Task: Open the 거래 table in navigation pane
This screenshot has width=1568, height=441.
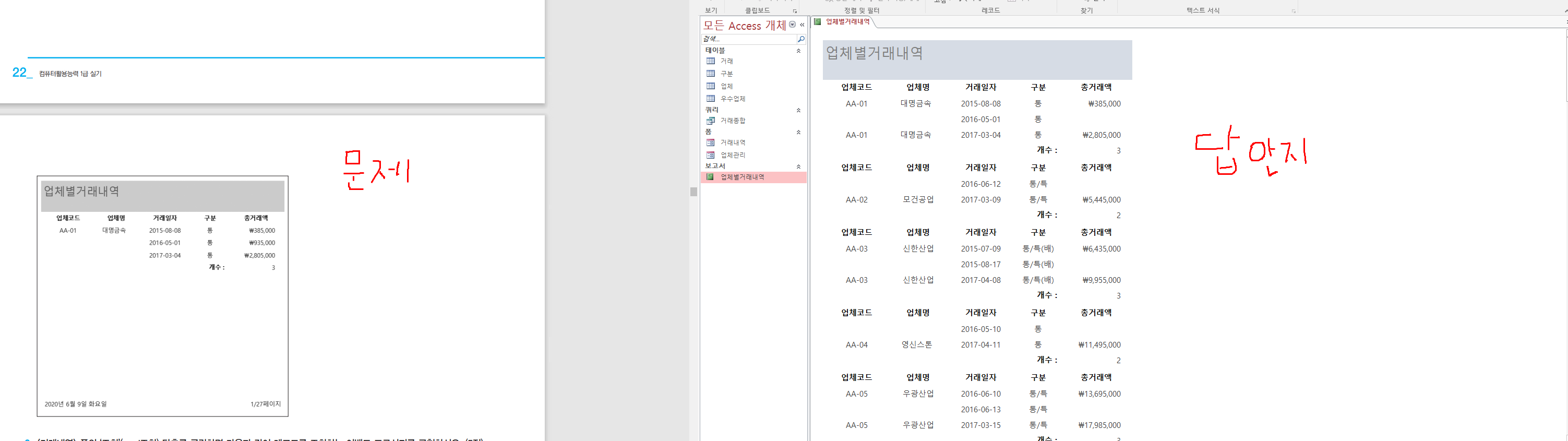Action: 726,61
